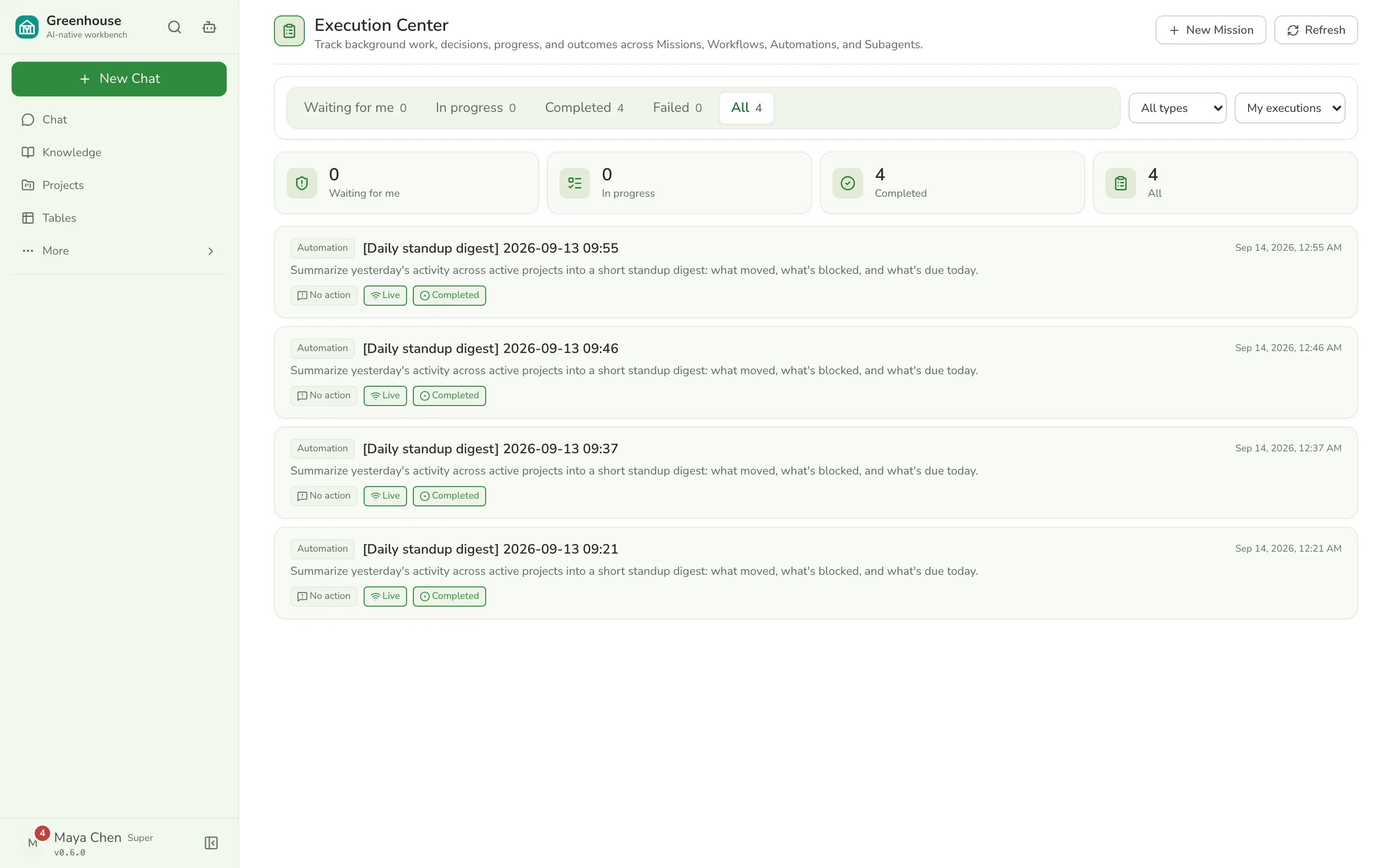Image resolution: width=1389 pixels, height=868 pixels.
Task: Click the check-circle icon on Completed card
Action: click(848, 183)
